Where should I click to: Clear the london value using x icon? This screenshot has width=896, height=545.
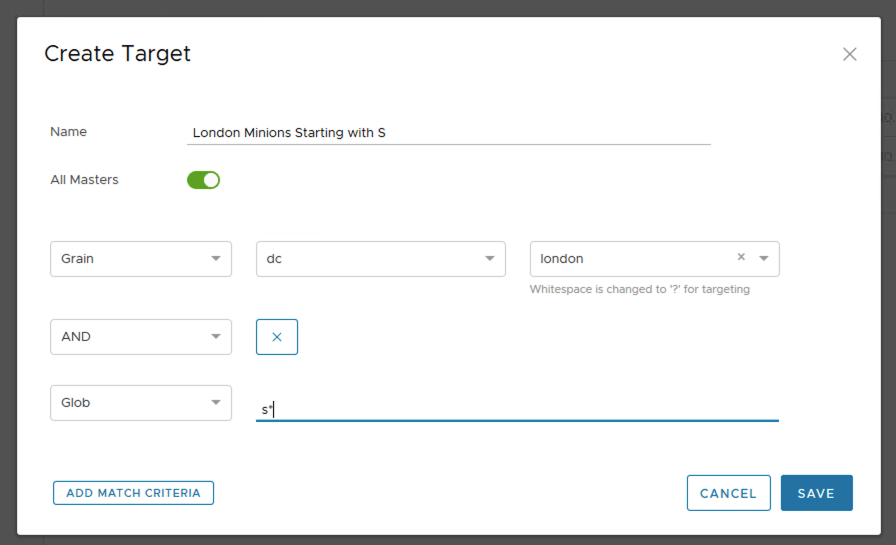point(741,257)
